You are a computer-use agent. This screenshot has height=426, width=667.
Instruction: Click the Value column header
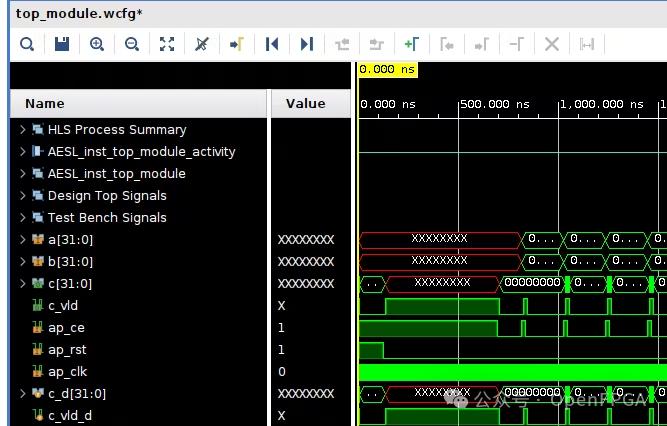[x=305, y=104]
